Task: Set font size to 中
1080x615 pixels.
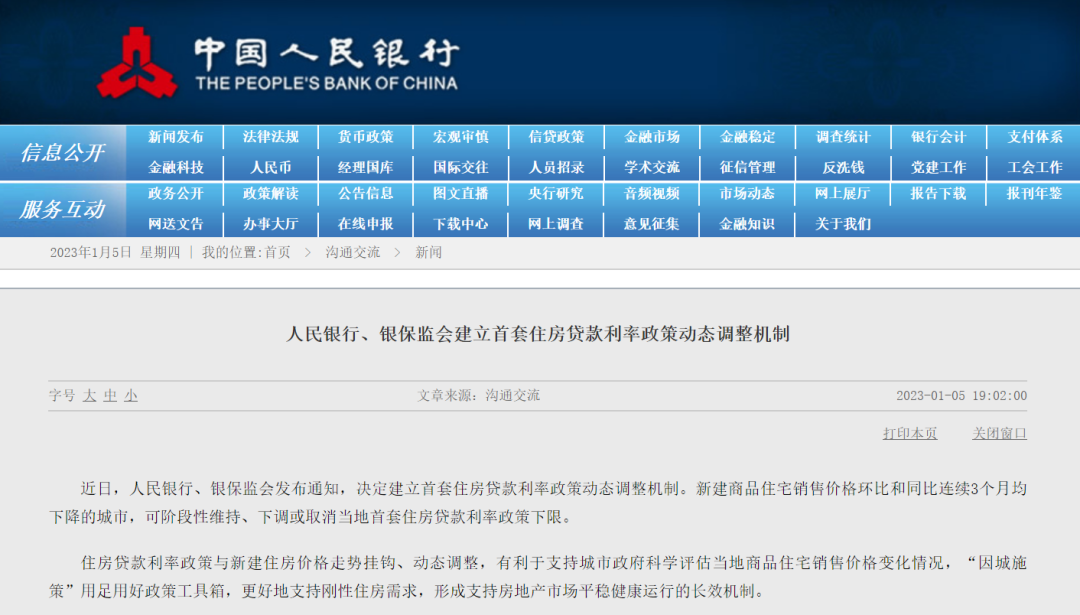Action: click(x=110, y=396)
